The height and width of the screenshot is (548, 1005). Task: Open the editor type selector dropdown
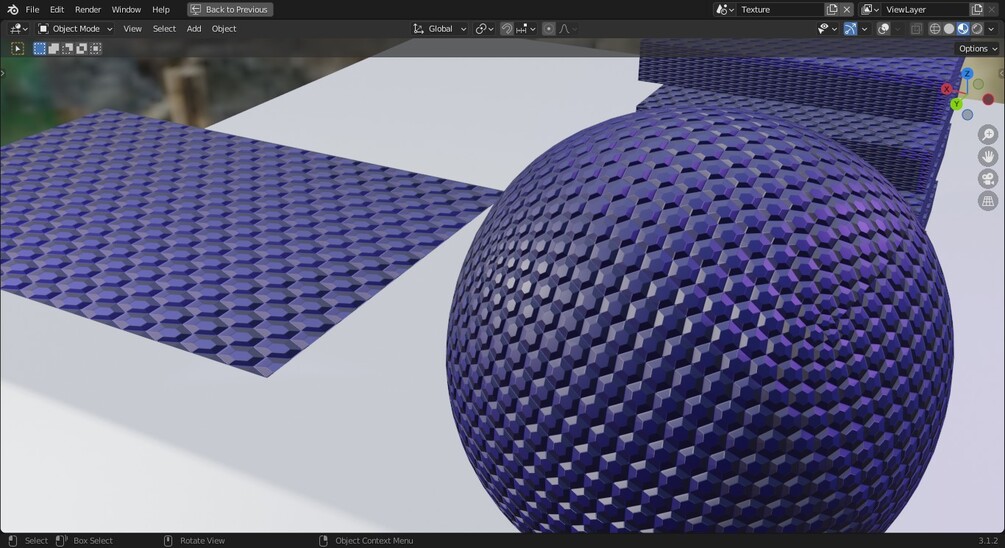tap(19, 29)
